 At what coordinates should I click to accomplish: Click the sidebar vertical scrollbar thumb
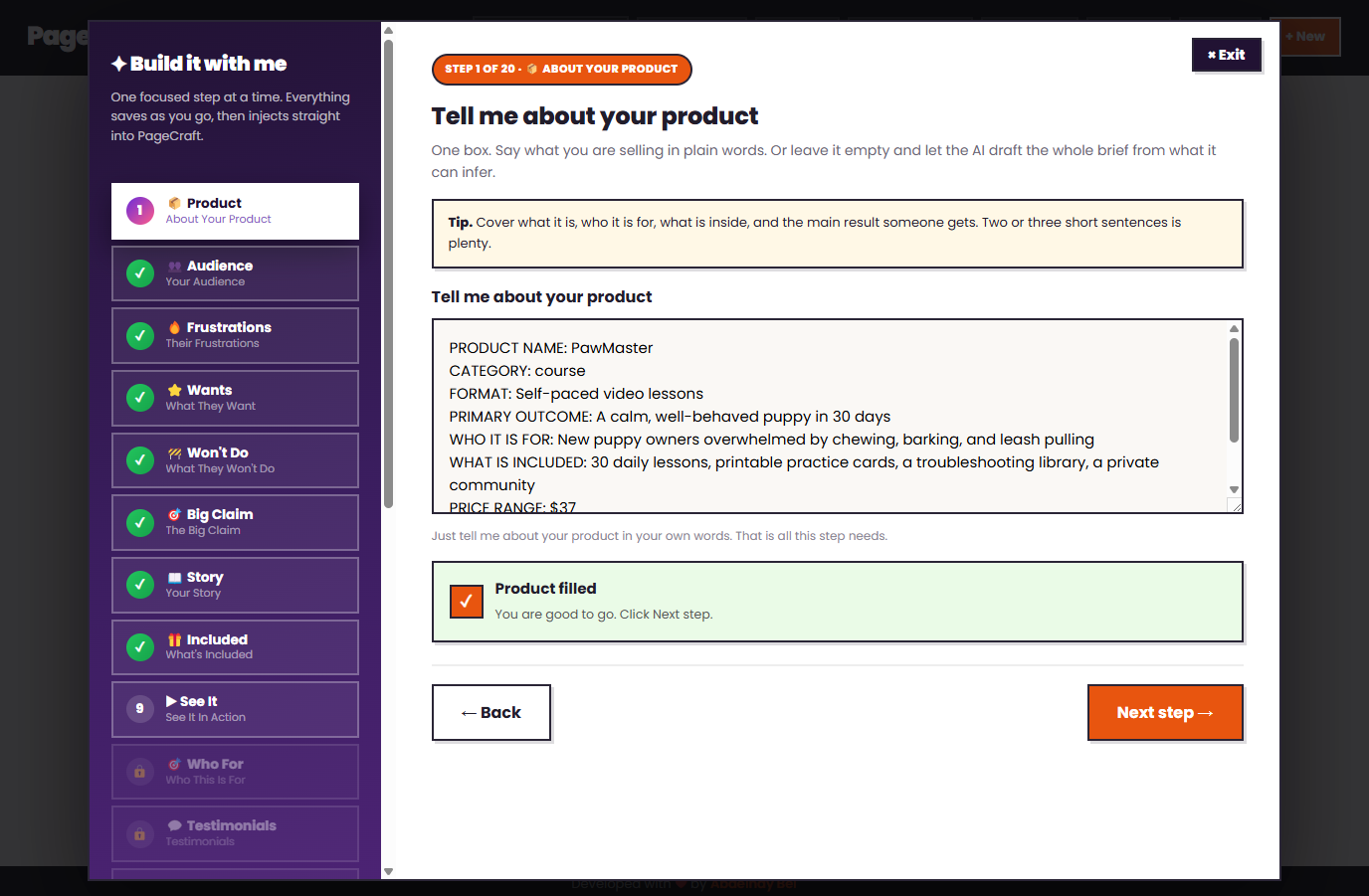tap(388, 273)
